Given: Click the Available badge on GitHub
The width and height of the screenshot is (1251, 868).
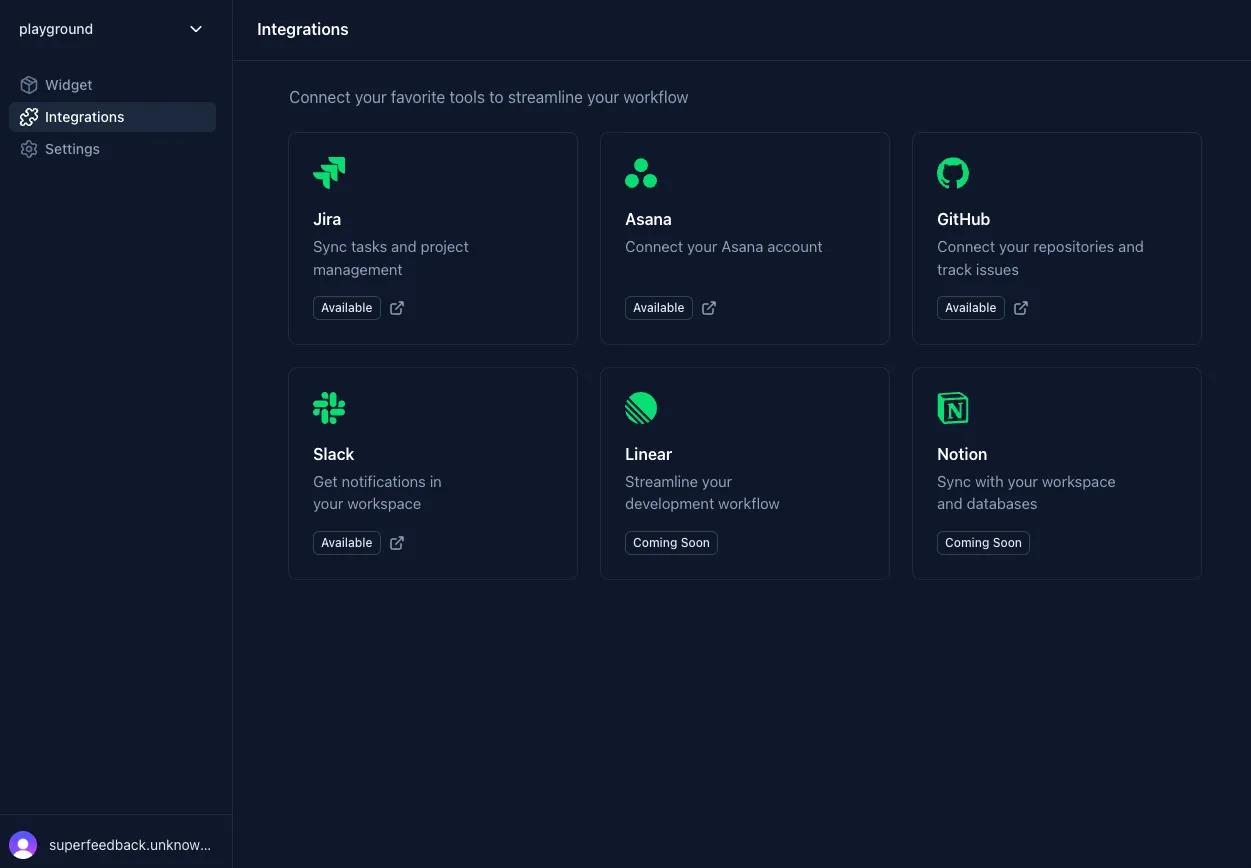Looking at the screenshot, I should (971, 308).
